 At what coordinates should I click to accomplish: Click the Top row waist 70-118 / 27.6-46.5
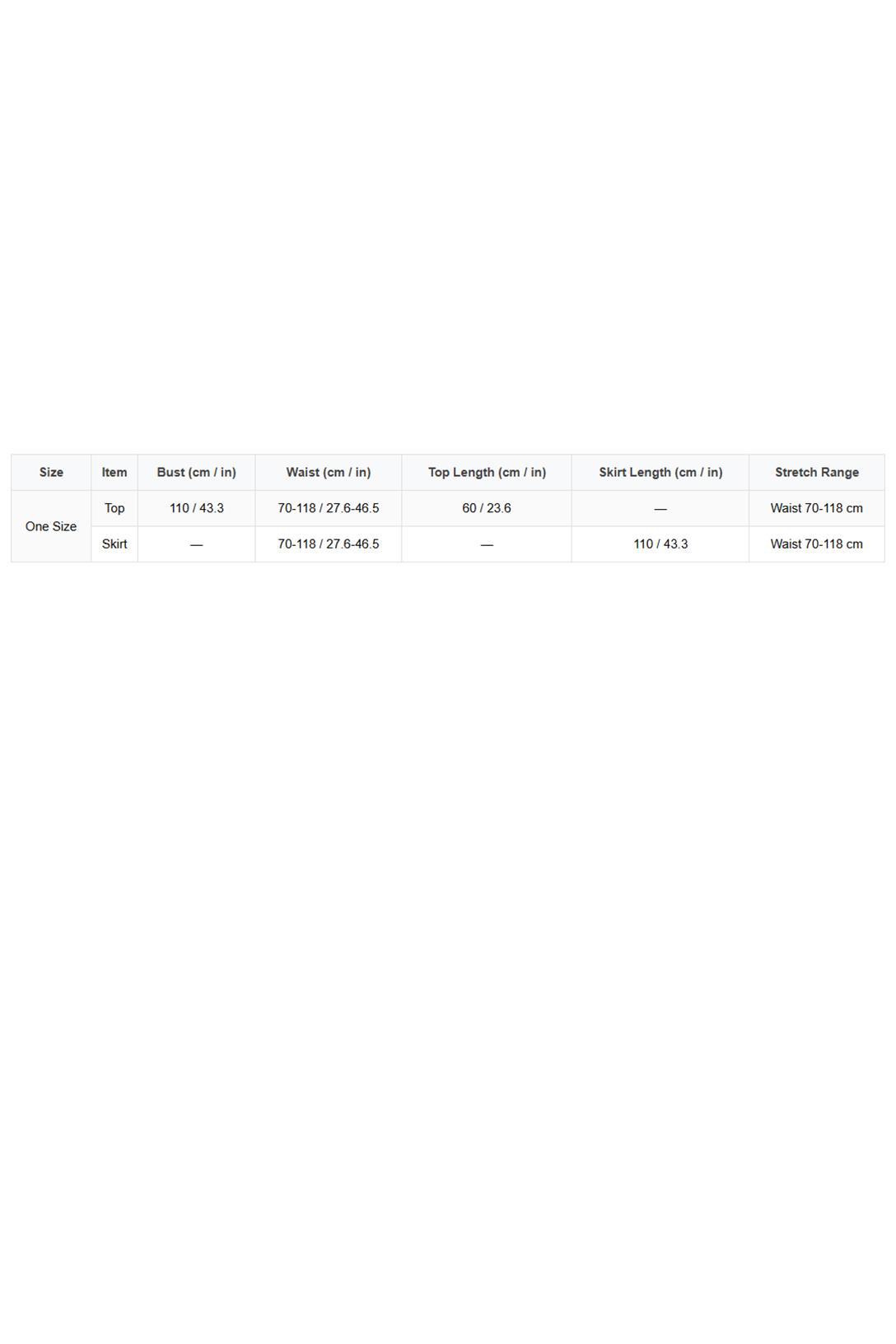[x=329, y=508]
